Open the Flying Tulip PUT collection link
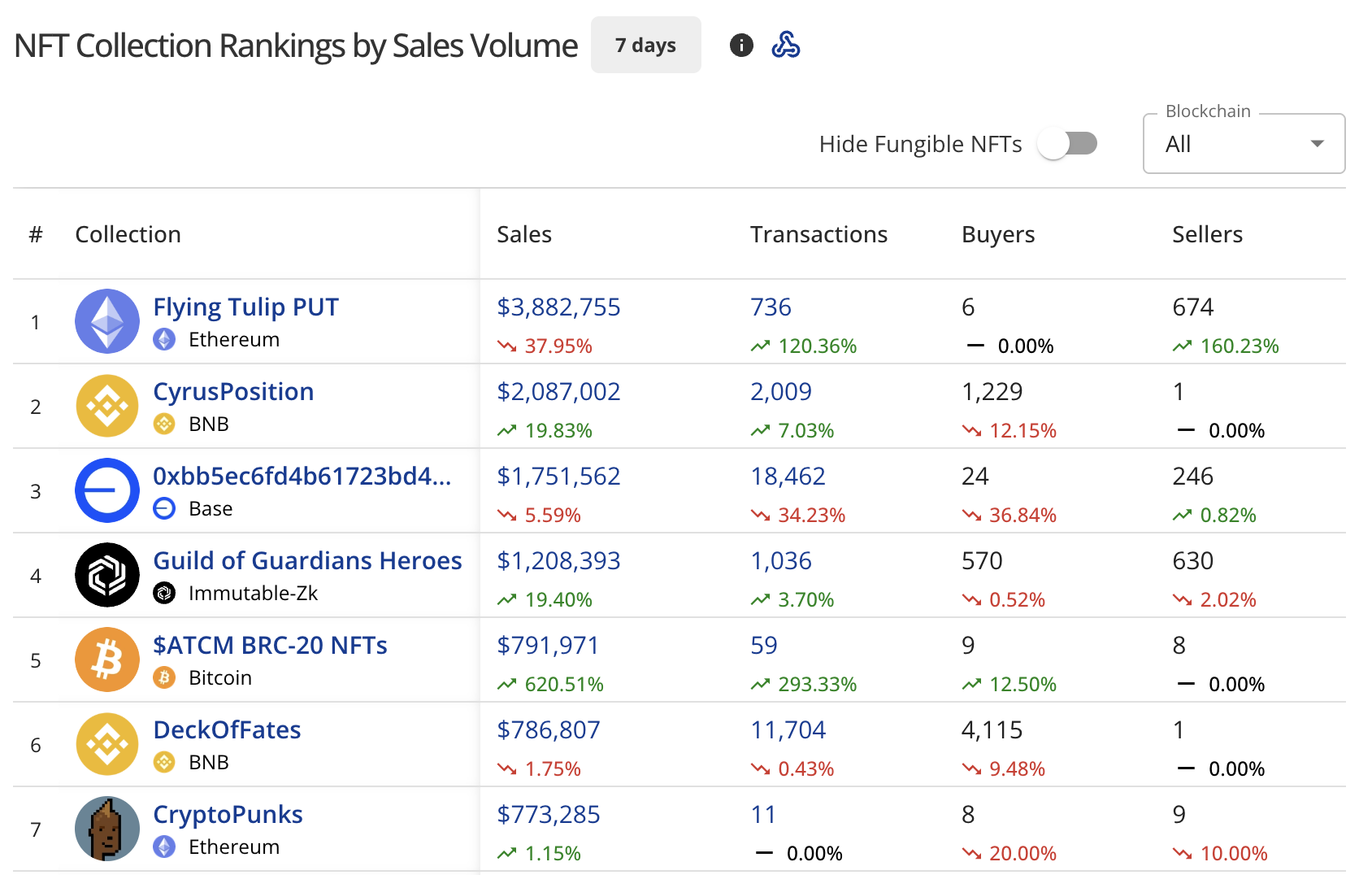This screenshot has width=1372, height=875. [245, 307]
